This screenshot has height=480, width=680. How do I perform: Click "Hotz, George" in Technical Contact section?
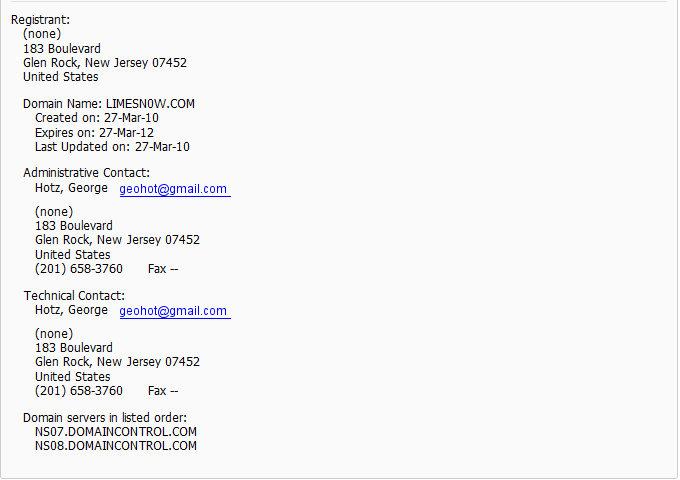click(71, 310)
